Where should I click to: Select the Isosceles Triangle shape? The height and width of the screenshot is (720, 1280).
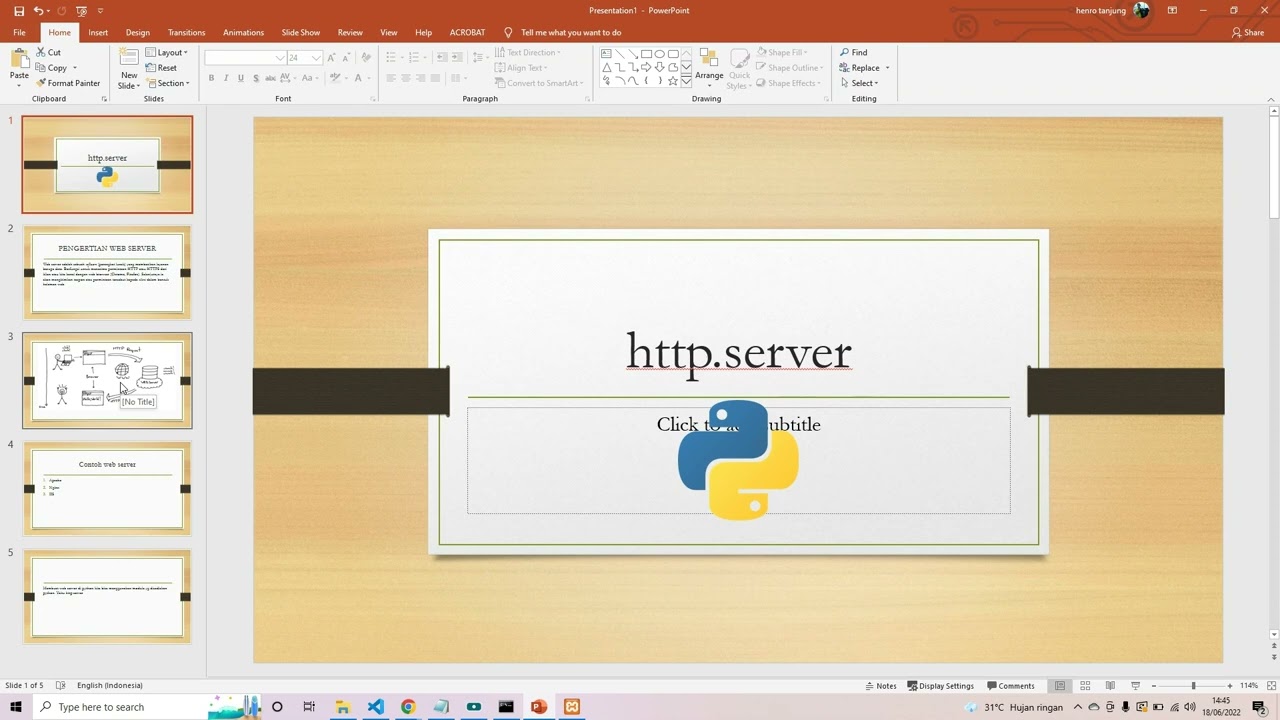[x=606, y=67]
